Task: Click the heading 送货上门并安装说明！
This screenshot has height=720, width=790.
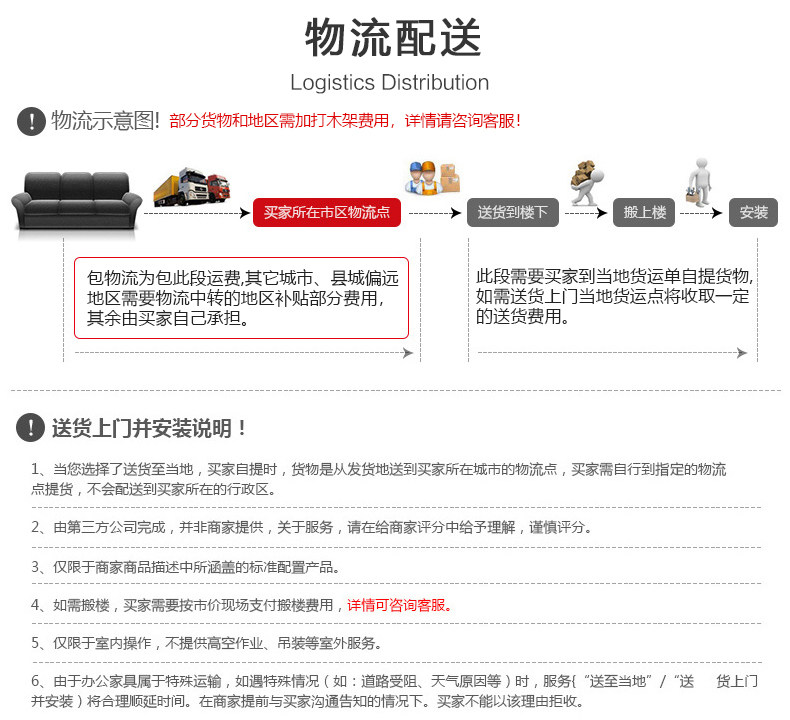Action: point(149,428)
